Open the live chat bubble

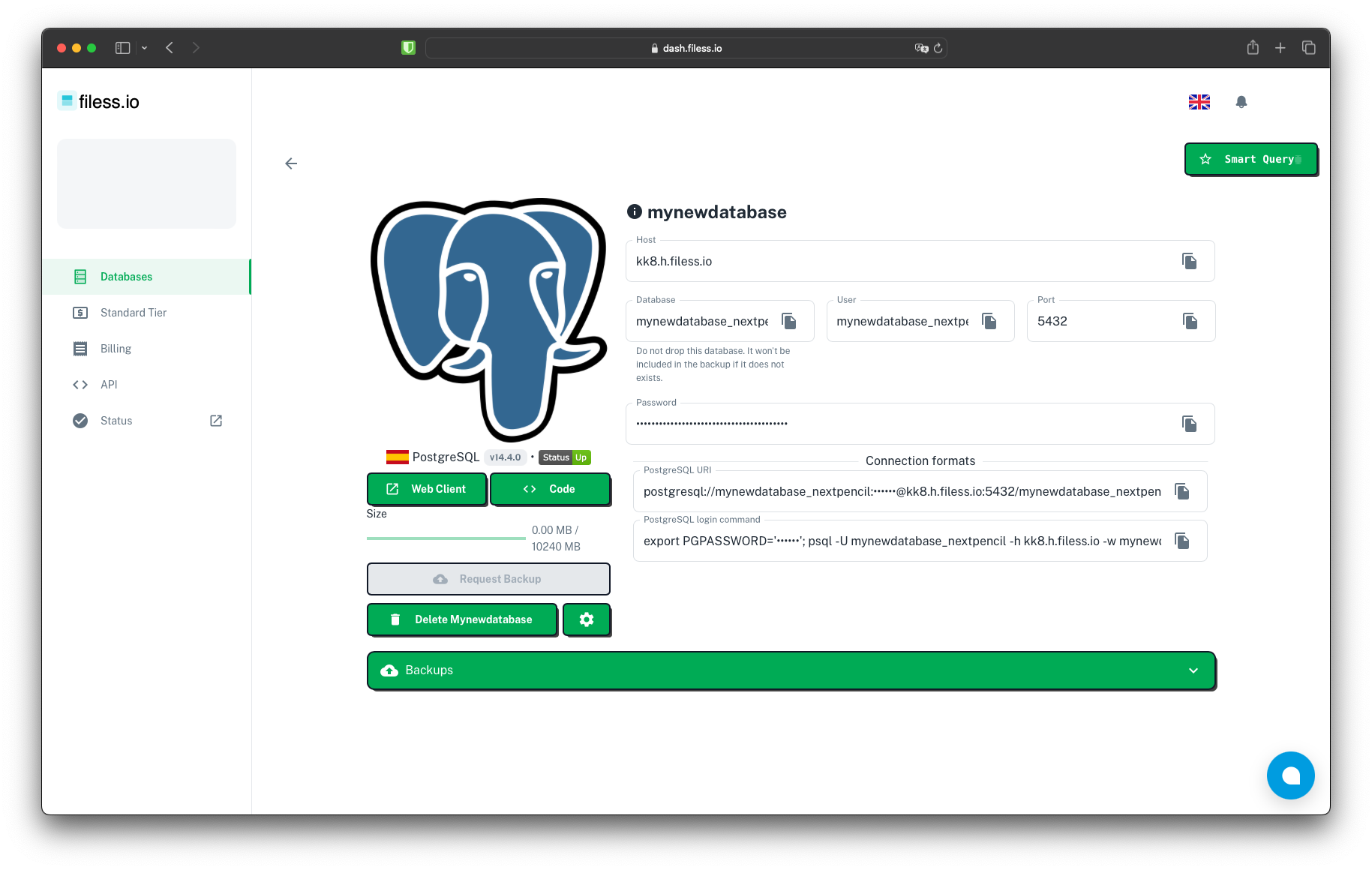[1290, 775]
